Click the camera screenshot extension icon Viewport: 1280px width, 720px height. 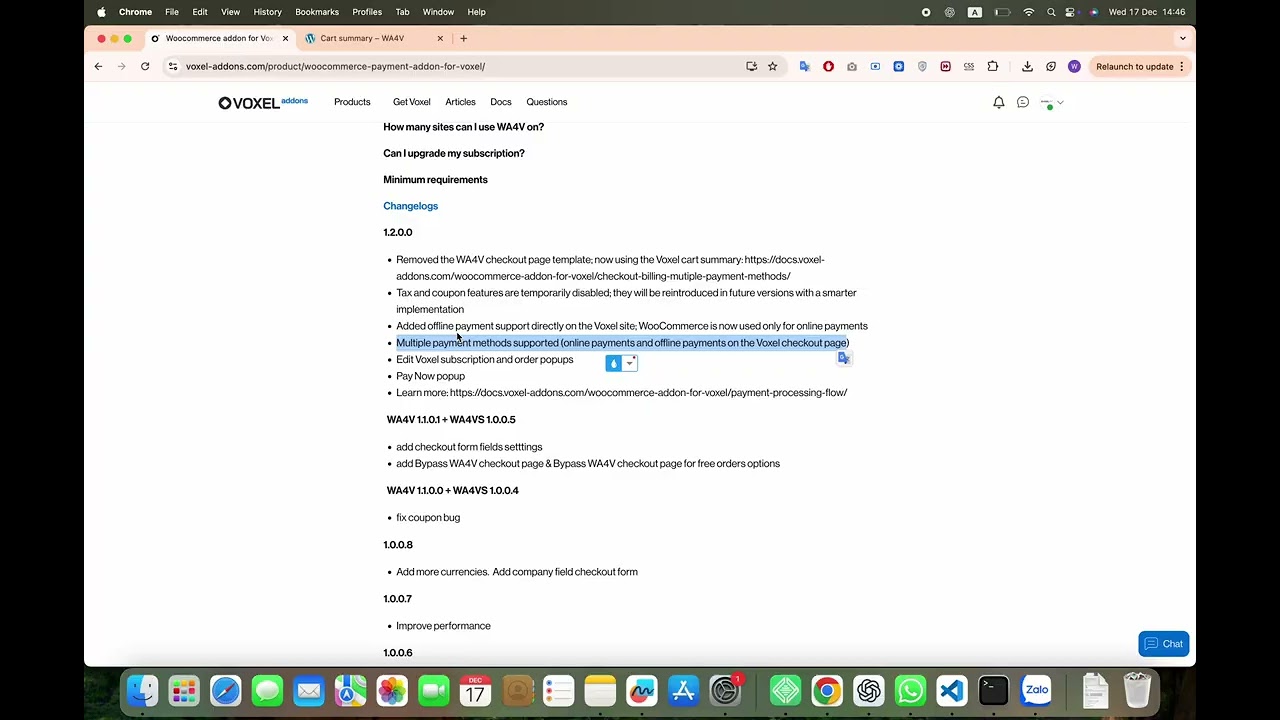pyautogui.click(x=851, y=66)
